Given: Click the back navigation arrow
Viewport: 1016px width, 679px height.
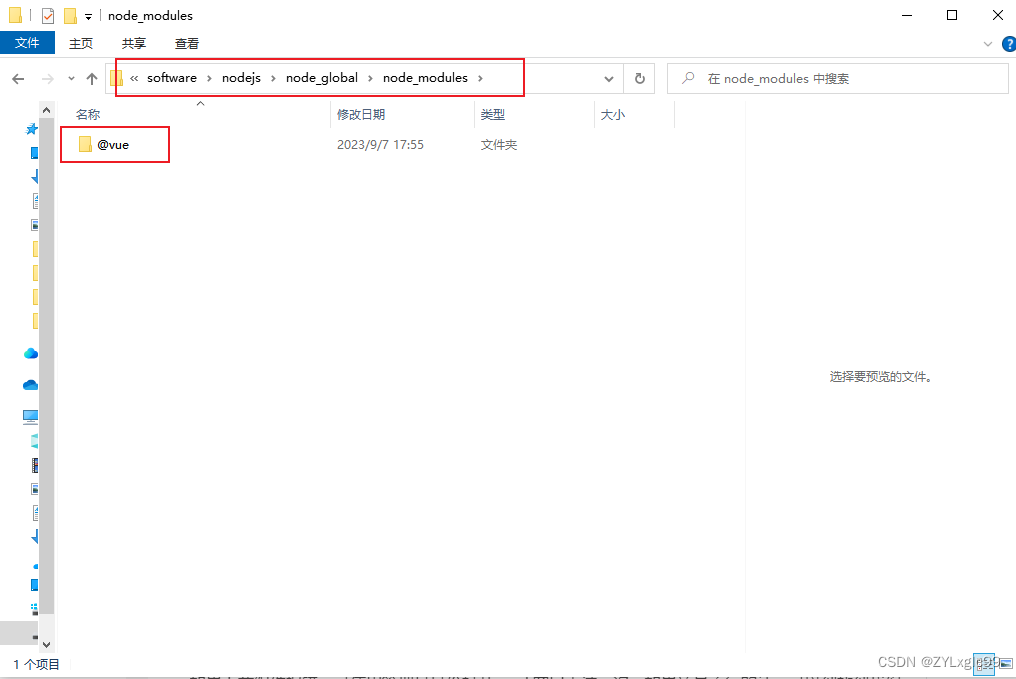Looking at the screenshot, I should coord(20,77).
